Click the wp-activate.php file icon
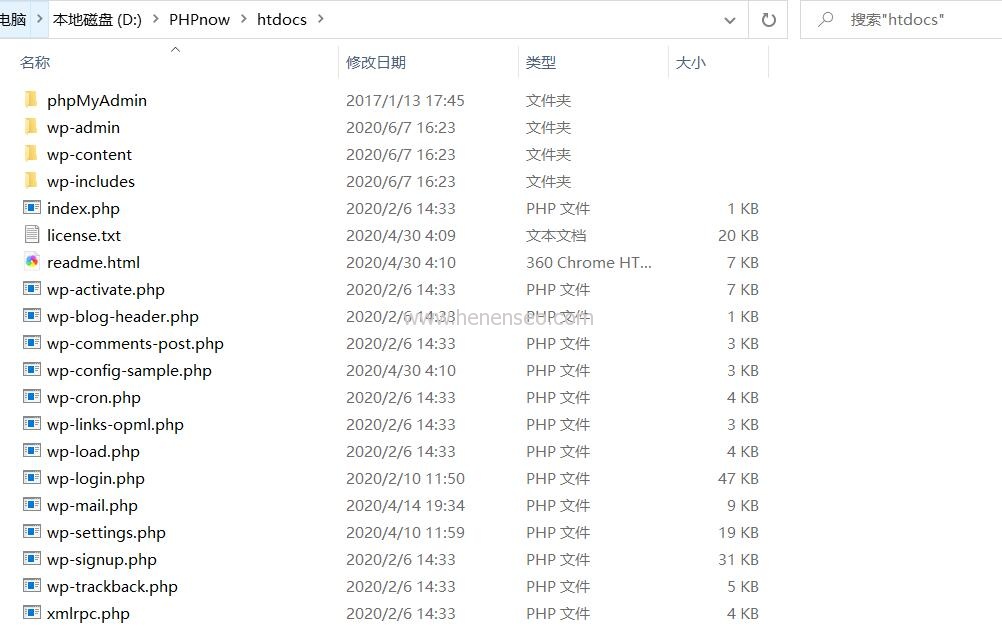 pos(32,289)
